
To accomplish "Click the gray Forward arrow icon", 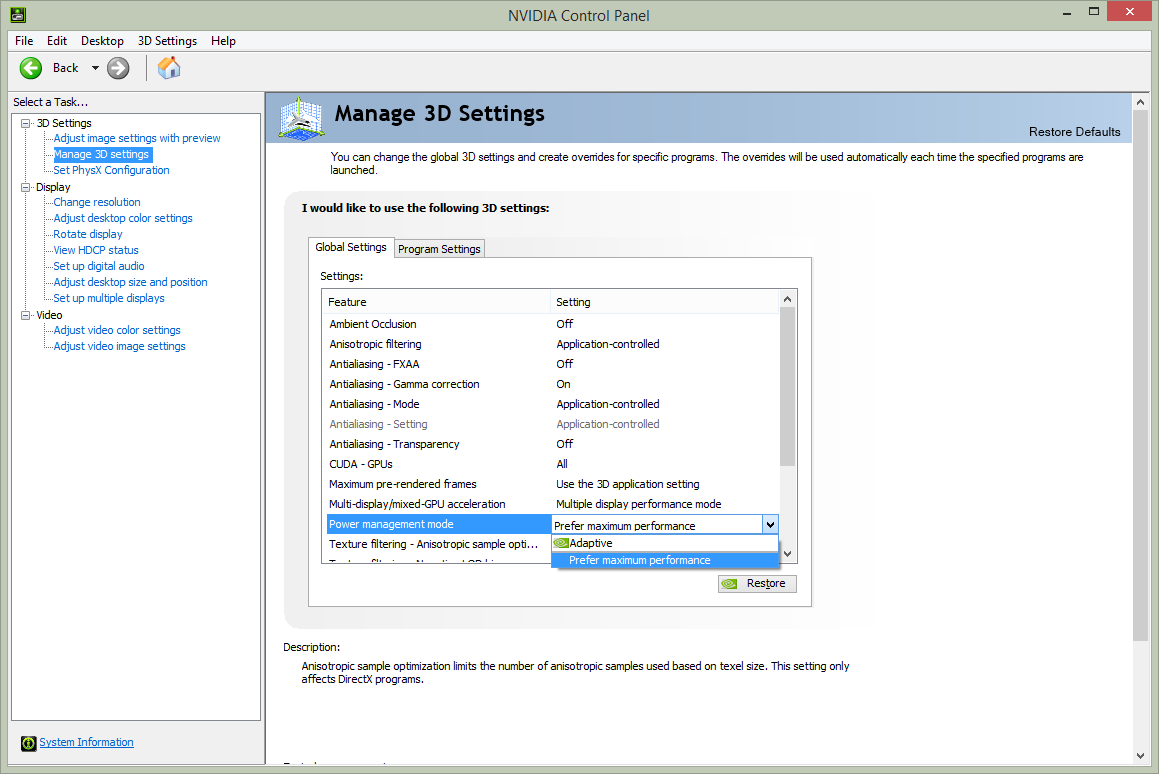I will (118, 68).
